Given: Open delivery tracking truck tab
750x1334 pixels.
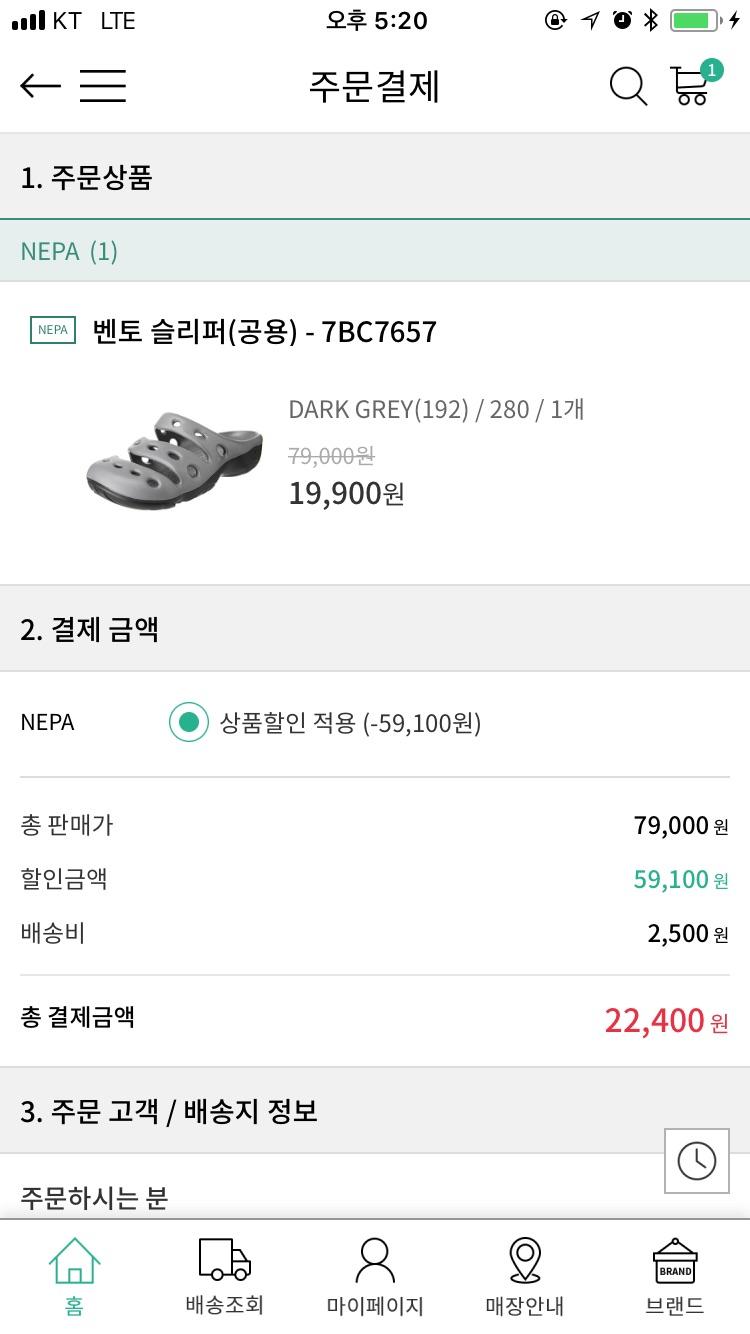Looking at the screenshot, I should 224,1276.
